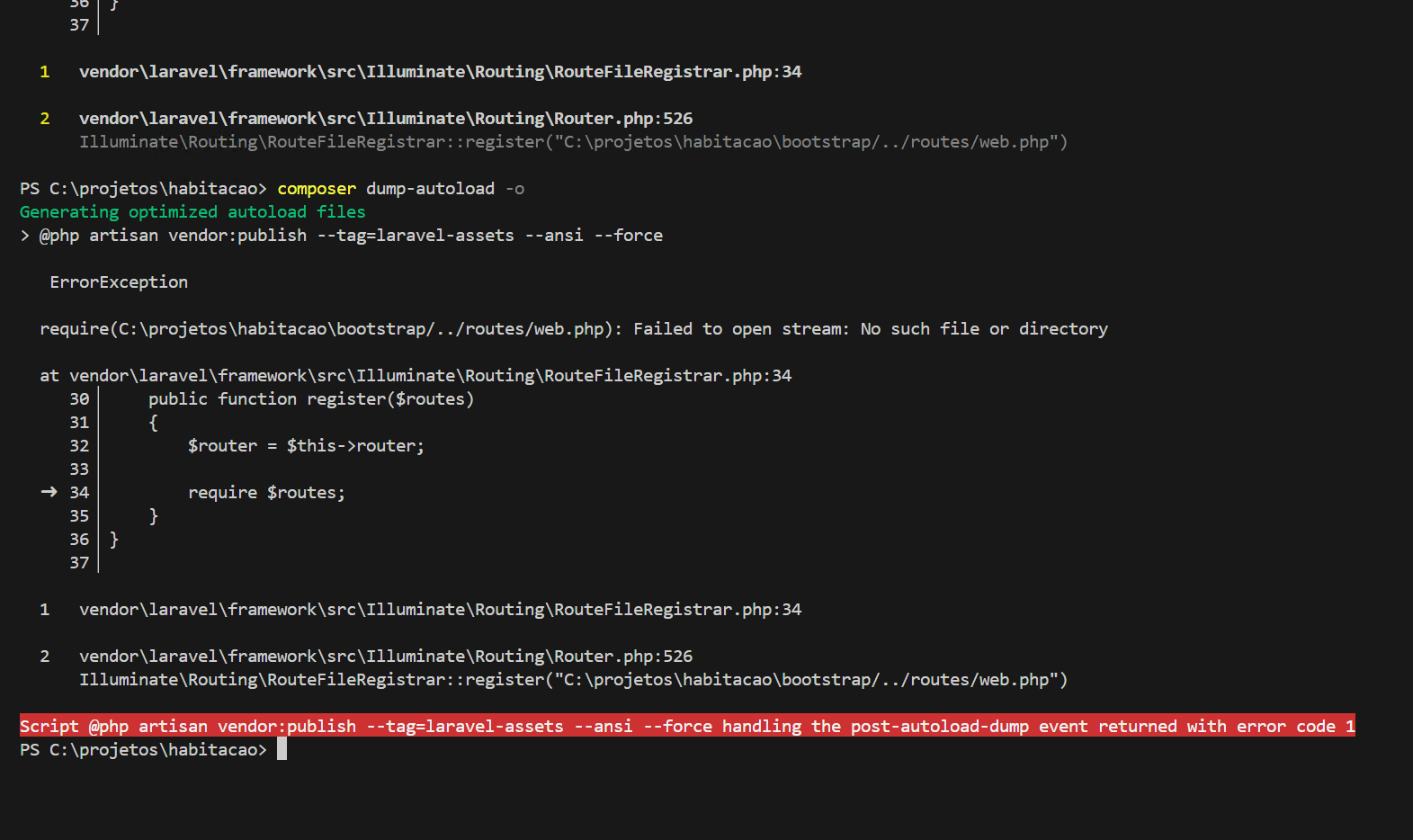The height and width of the screenshot is (840, 1413).
Task: Click the 'require $routes;' code on line 34
Action: 266,493
